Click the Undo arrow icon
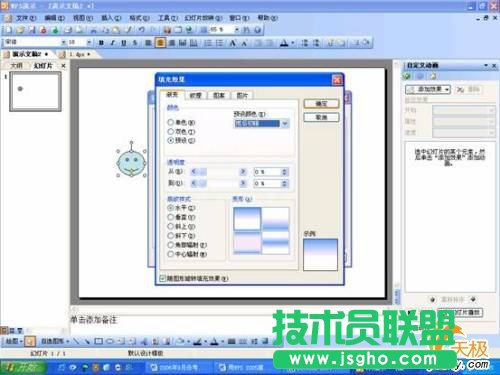 tap(142, 30)
